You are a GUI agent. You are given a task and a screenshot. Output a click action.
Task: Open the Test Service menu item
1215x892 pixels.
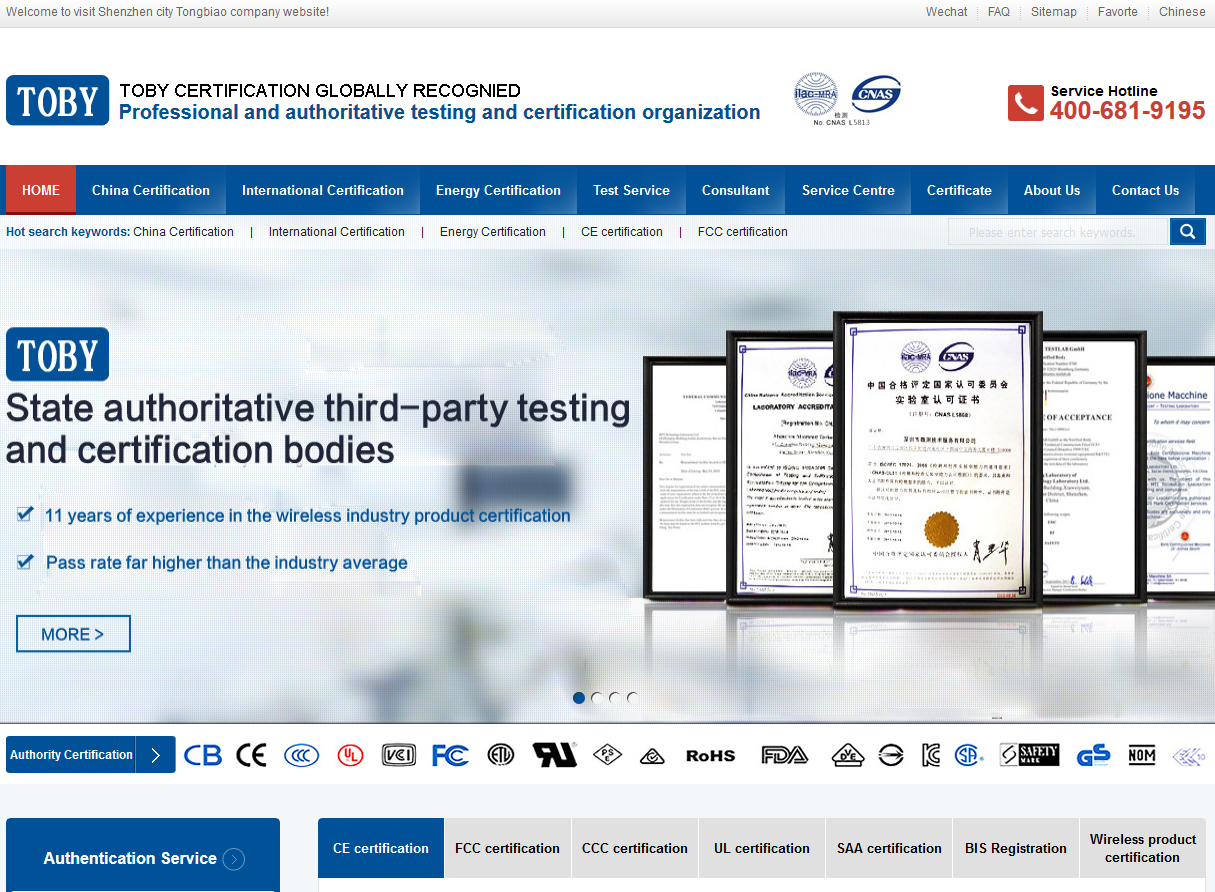pos(631,190)
